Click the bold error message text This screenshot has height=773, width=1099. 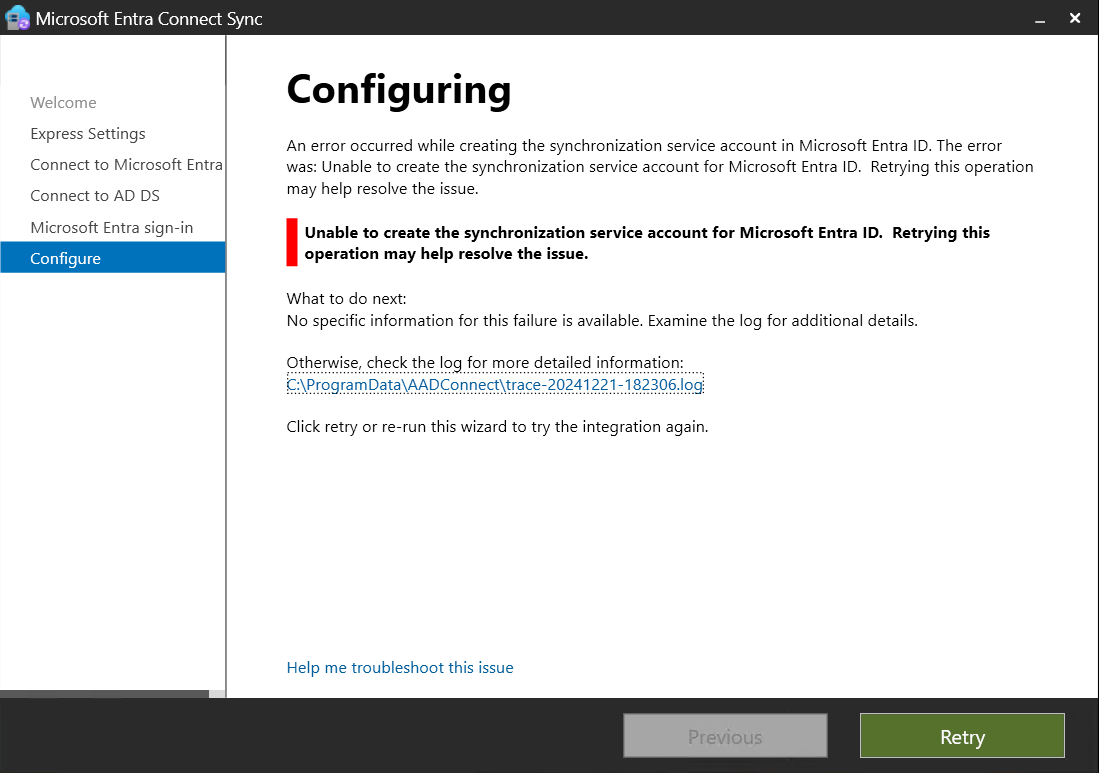point(647,243)
